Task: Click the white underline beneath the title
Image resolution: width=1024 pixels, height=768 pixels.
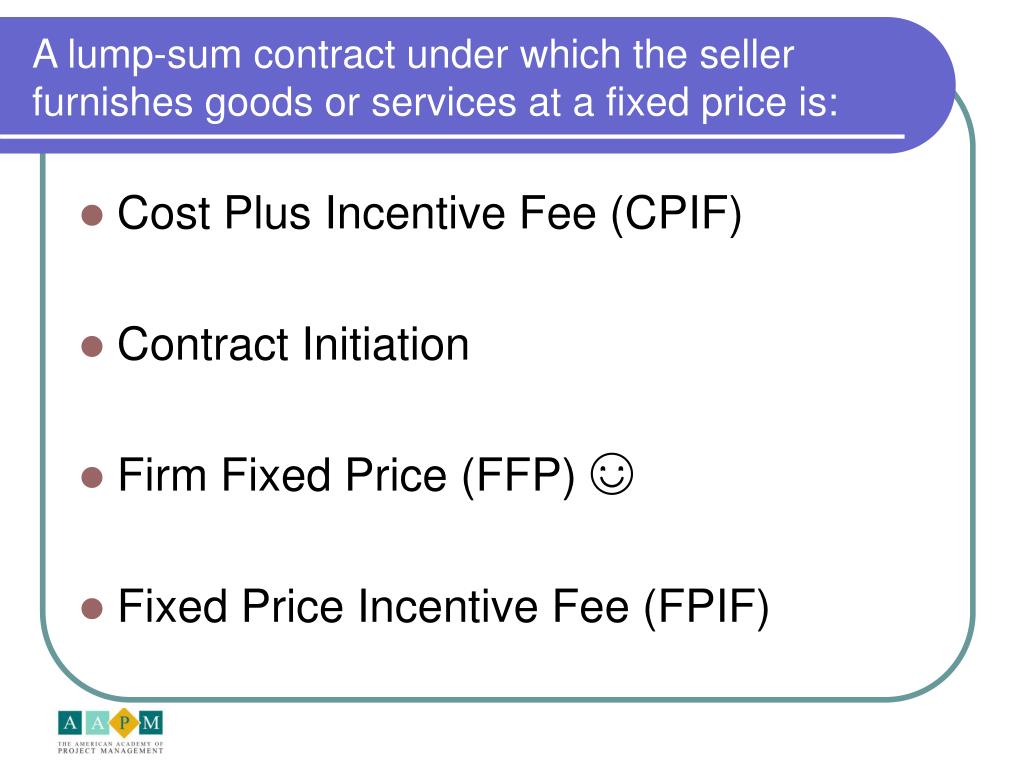Action: coord(452,136)
